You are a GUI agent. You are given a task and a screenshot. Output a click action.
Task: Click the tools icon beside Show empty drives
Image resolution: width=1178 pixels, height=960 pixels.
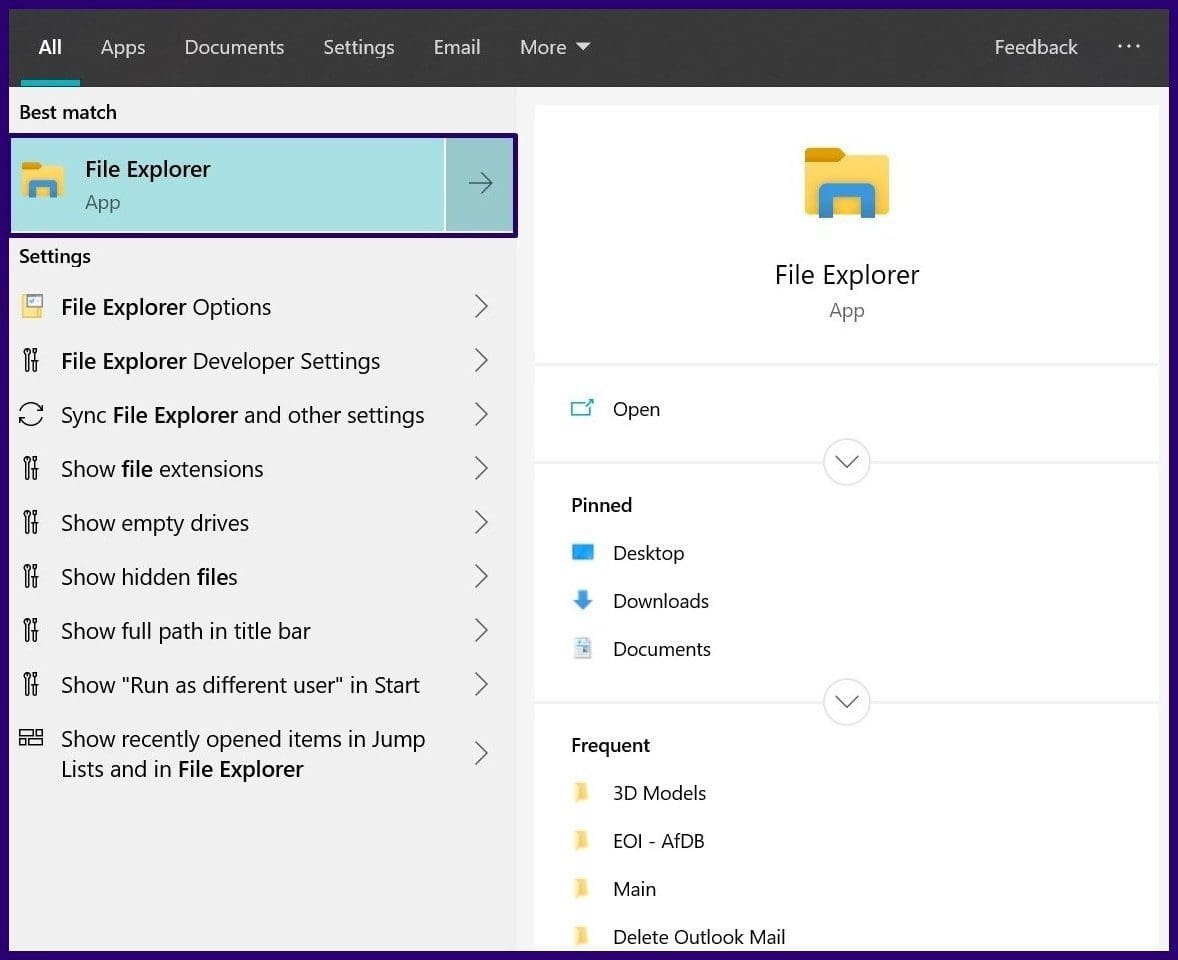pyautogui.click(x=31, y=522)
